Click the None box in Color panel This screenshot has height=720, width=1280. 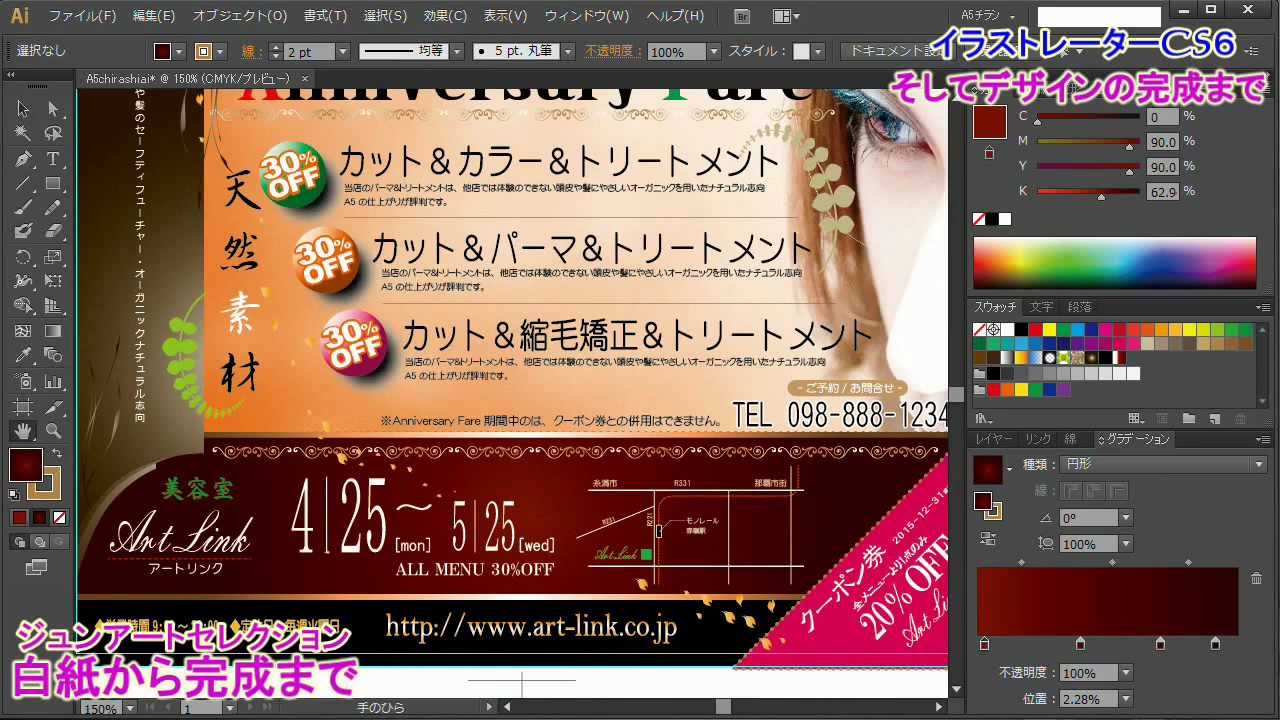pyautogui.click(x=980, y=219)
